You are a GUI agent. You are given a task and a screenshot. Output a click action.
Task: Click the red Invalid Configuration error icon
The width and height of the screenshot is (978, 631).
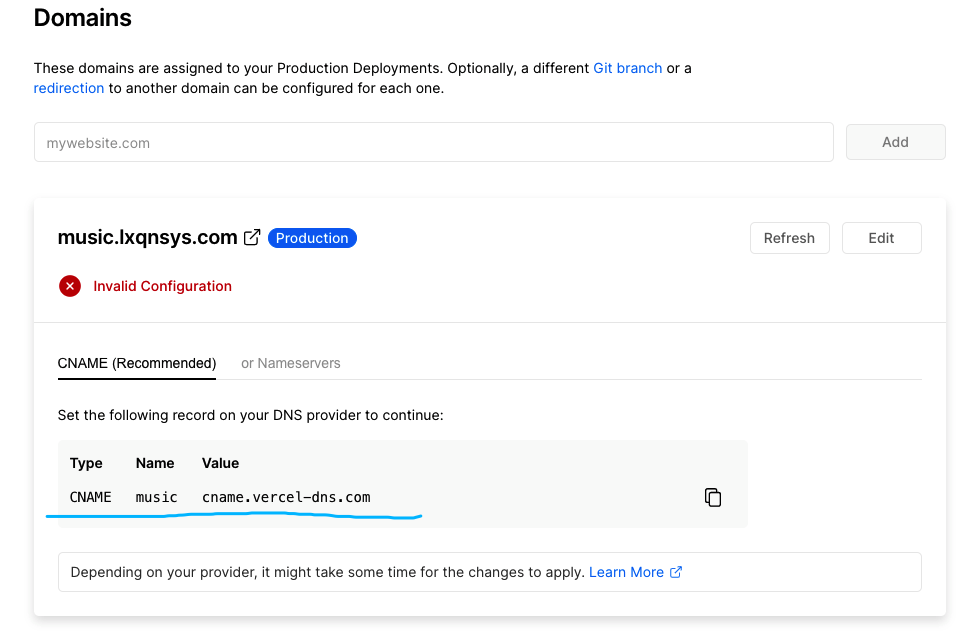point(70,286)
